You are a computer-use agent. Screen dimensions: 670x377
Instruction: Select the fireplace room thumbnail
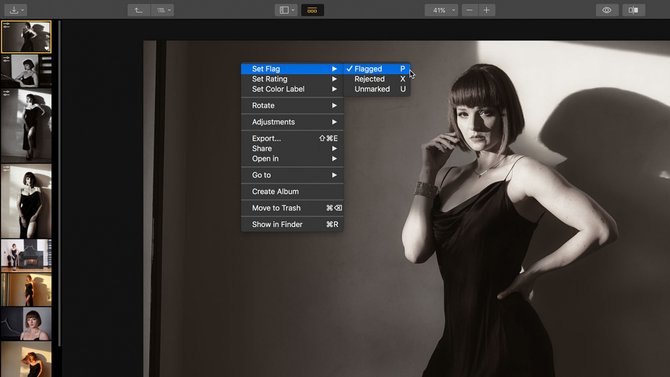(26, 256)
